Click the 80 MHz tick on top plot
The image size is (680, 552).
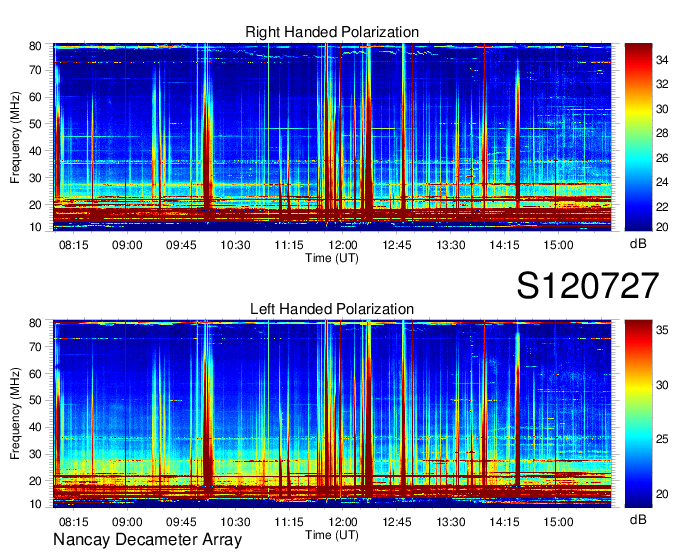(35, 46)
